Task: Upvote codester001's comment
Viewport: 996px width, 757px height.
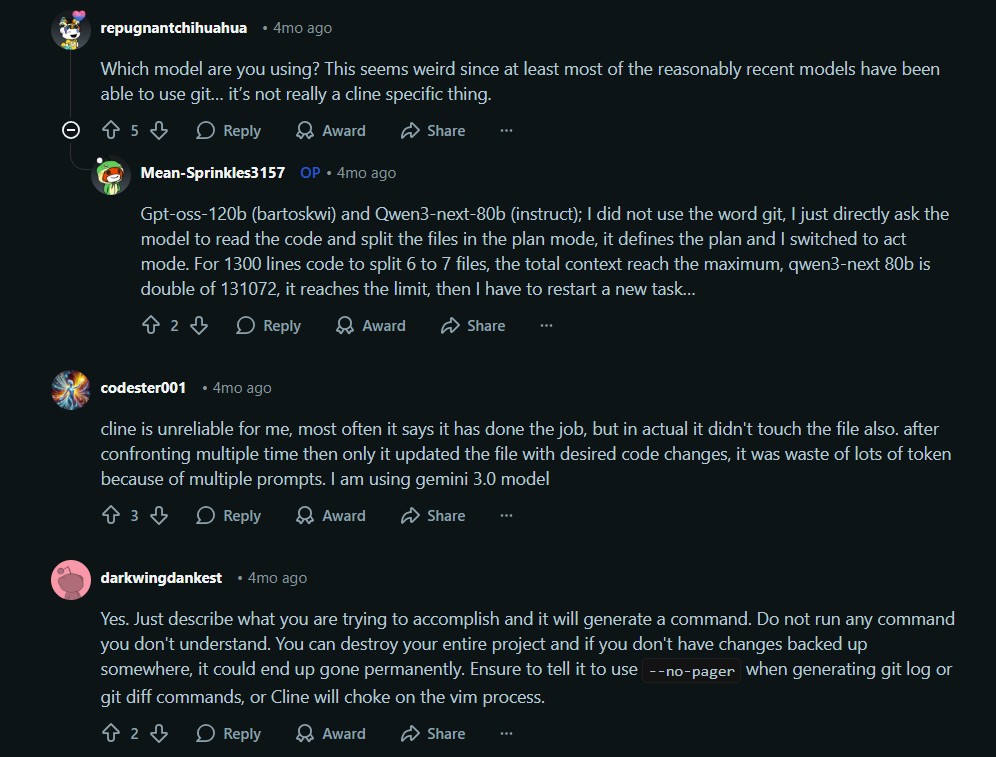Action: 111,516
